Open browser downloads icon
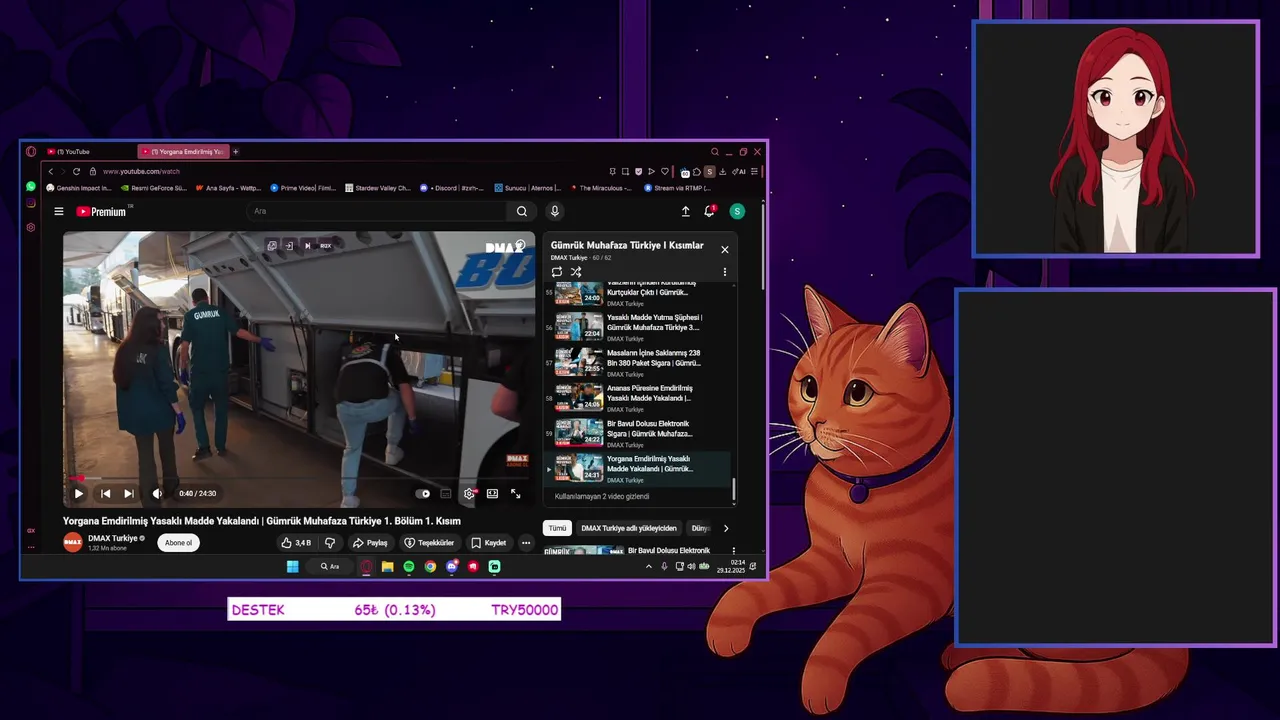Image resolution: width=1280 pixels, height=720 pixels. pos(722,171)
